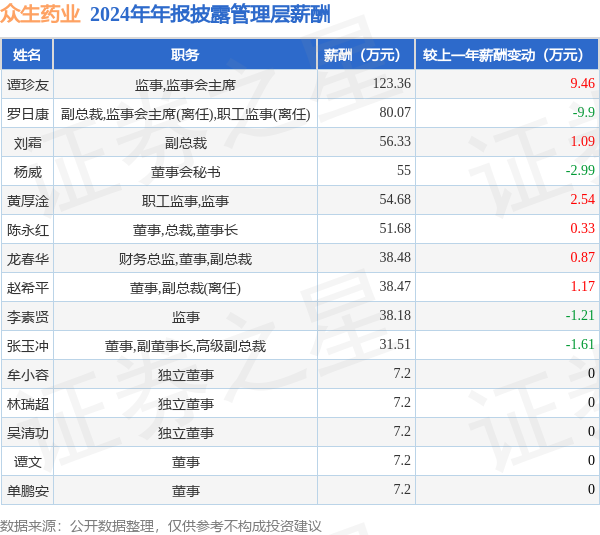Click the salary change 1.09
Viewport: 600px width, 535px height.
coord(582,141)
